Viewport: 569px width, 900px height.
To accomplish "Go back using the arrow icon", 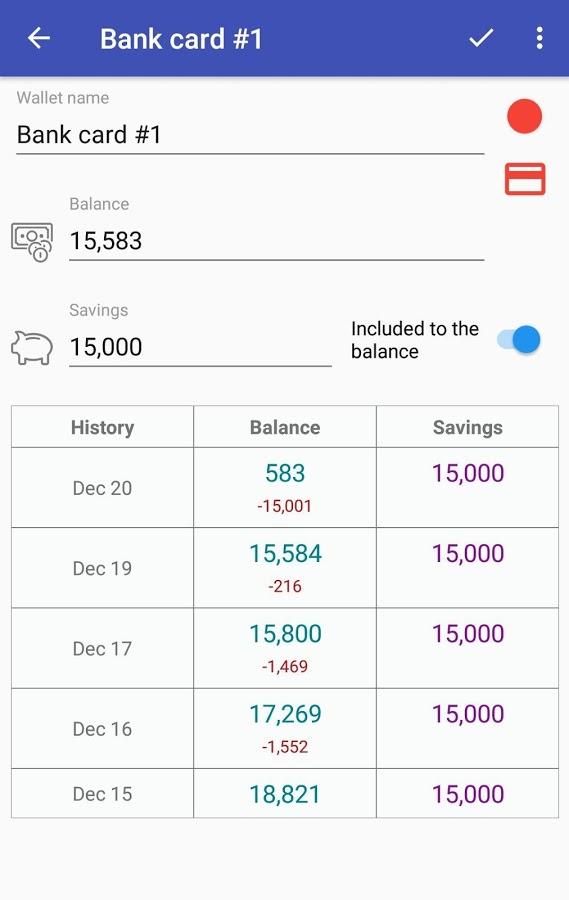I will [x=39, y=38].
